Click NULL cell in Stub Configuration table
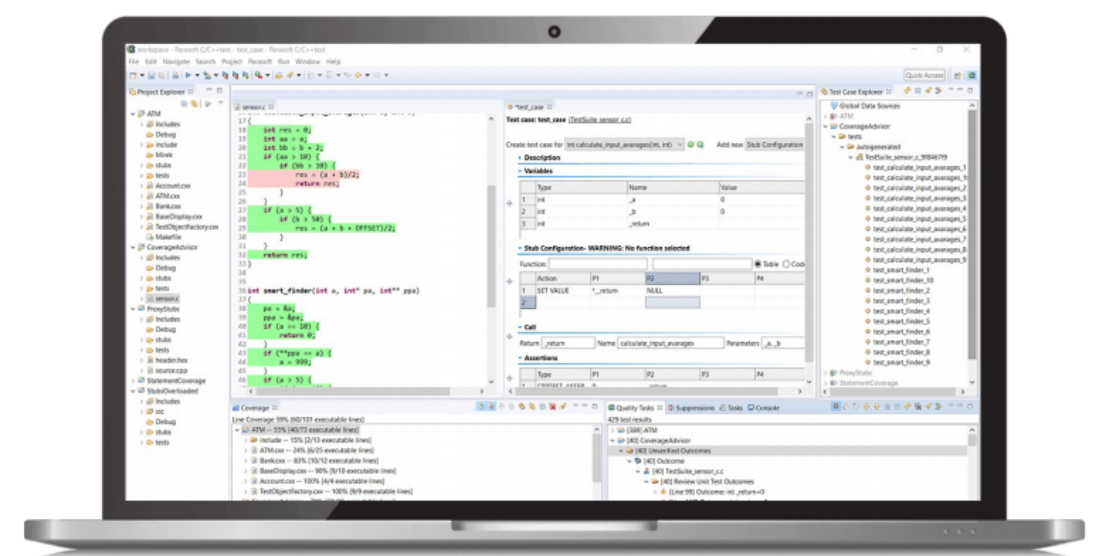This screenshot has height=556, width=1106. pyautogui.click(x=673, y=291)
